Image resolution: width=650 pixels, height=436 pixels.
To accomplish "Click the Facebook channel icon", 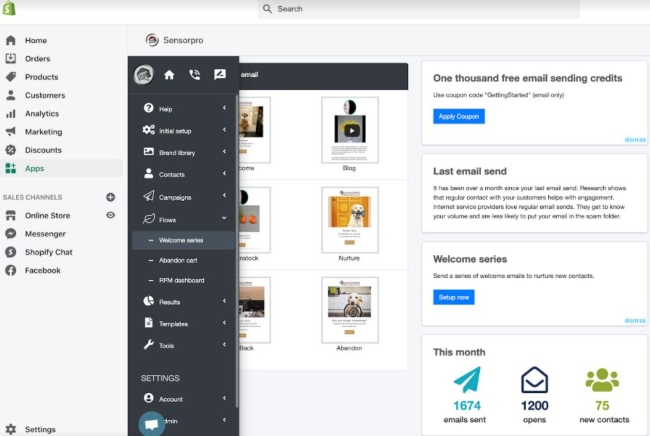I will point(11,270).
